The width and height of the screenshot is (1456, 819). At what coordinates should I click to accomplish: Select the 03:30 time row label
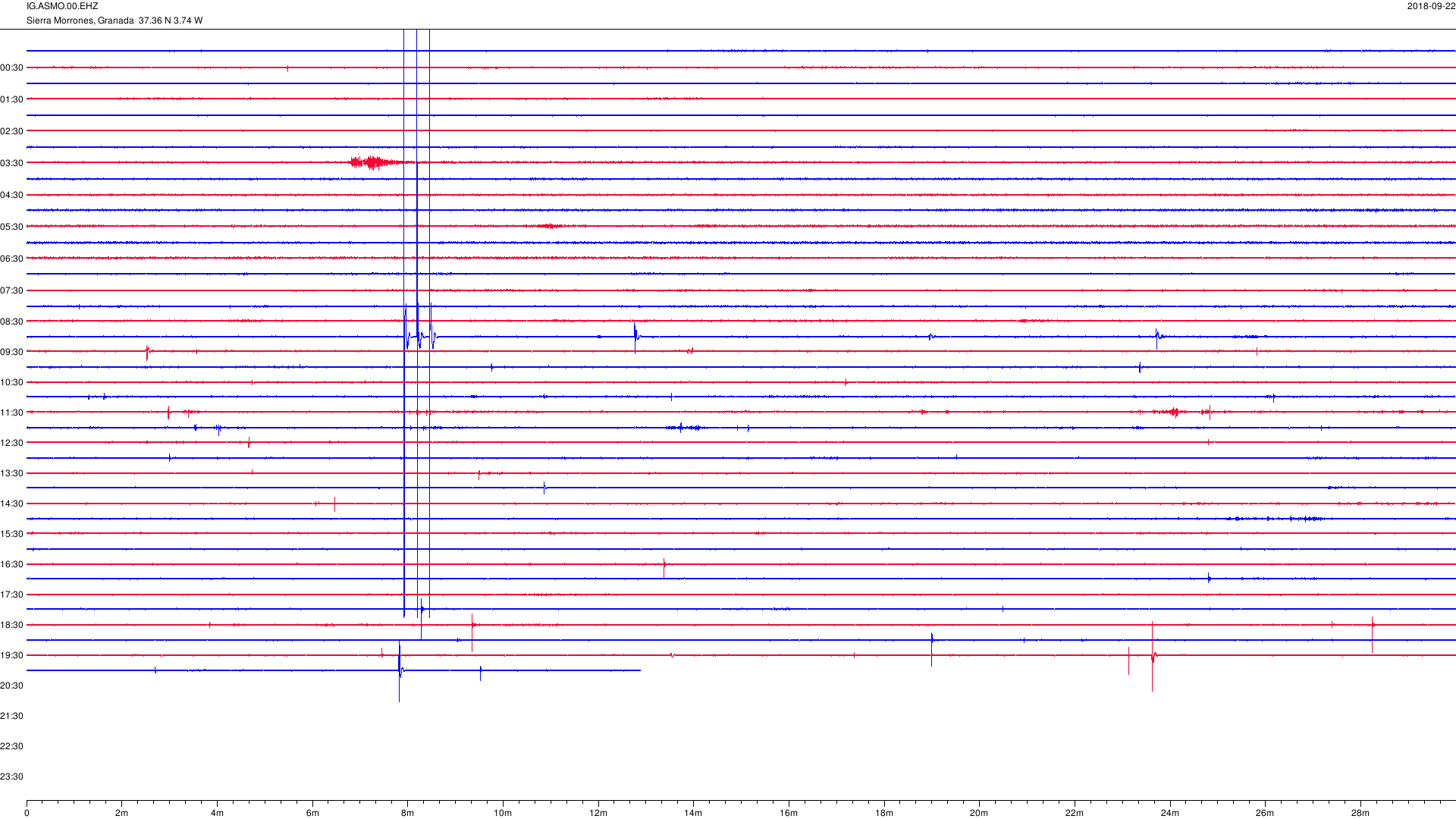(x=12, y=163)
